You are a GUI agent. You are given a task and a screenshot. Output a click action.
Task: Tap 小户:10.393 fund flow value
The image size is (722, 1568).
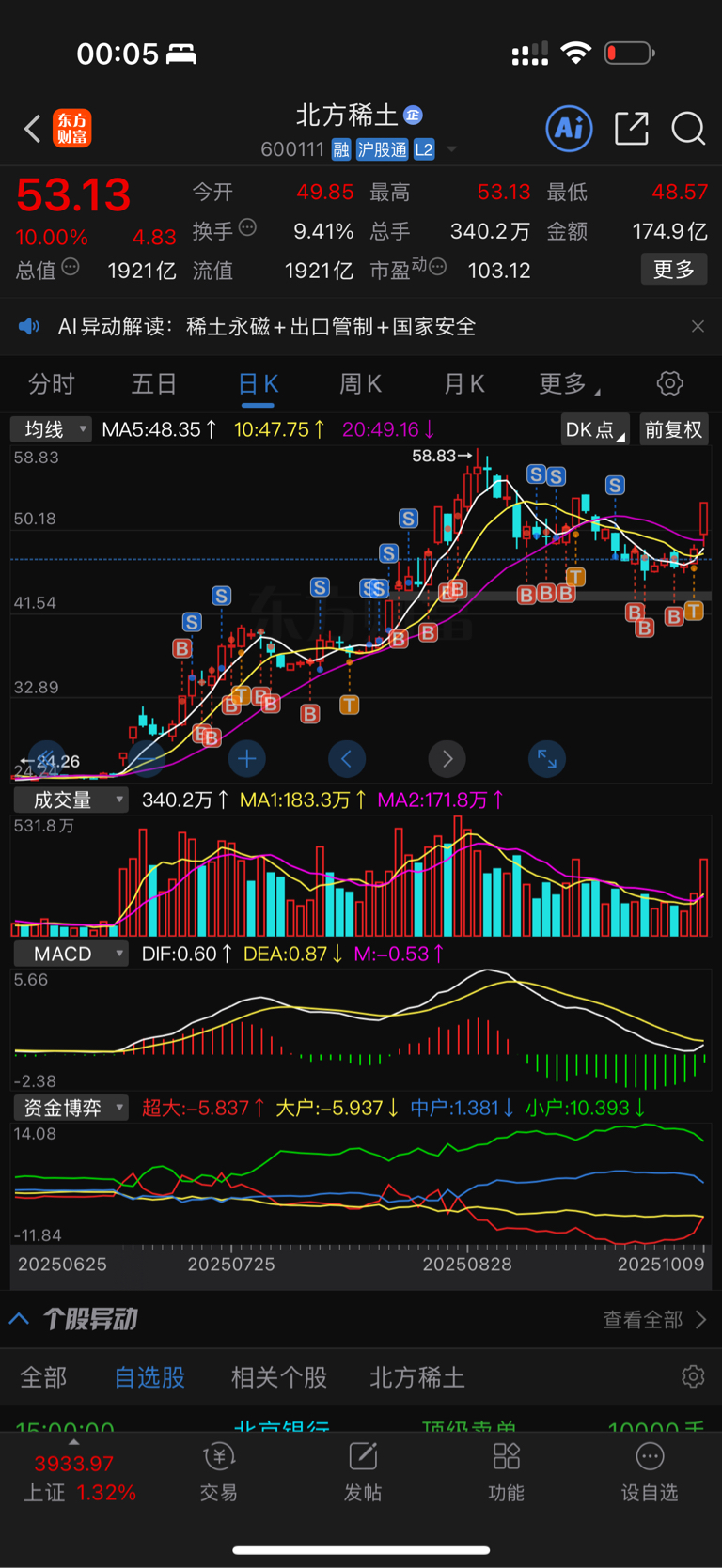[585, 1108]
